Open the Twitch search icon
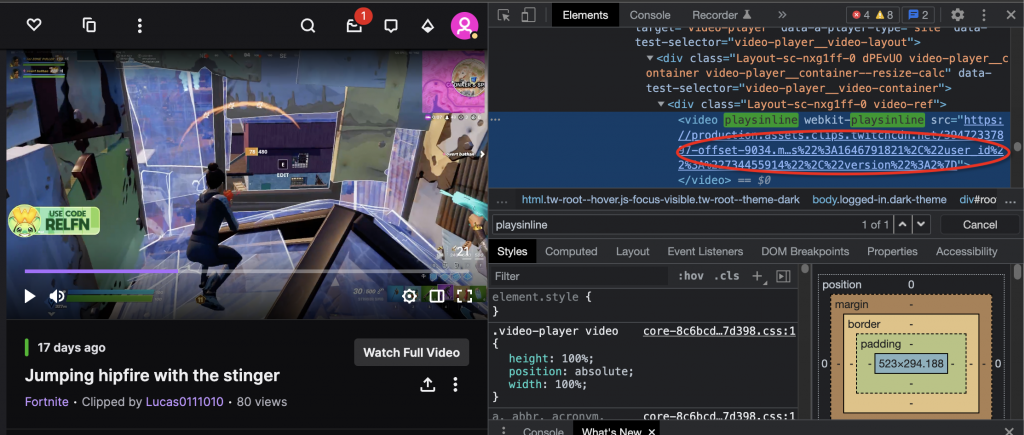 [x=308, y=25]
